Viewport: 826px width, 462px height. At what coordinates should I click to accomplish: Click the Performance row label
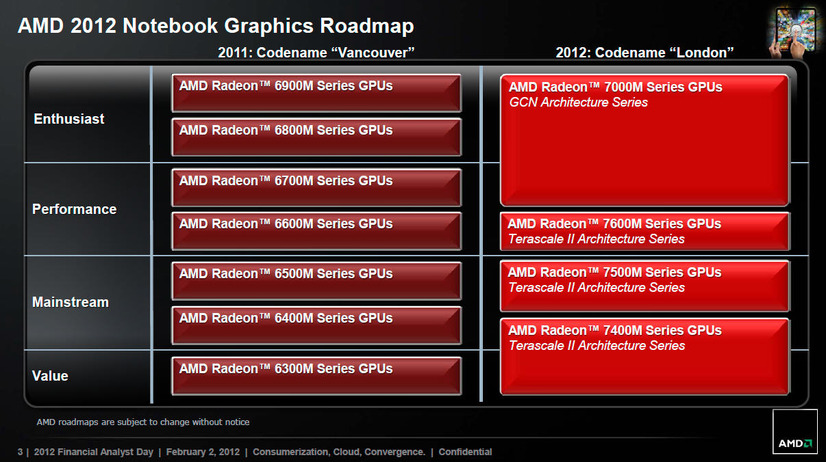click(x=74, y=209)
